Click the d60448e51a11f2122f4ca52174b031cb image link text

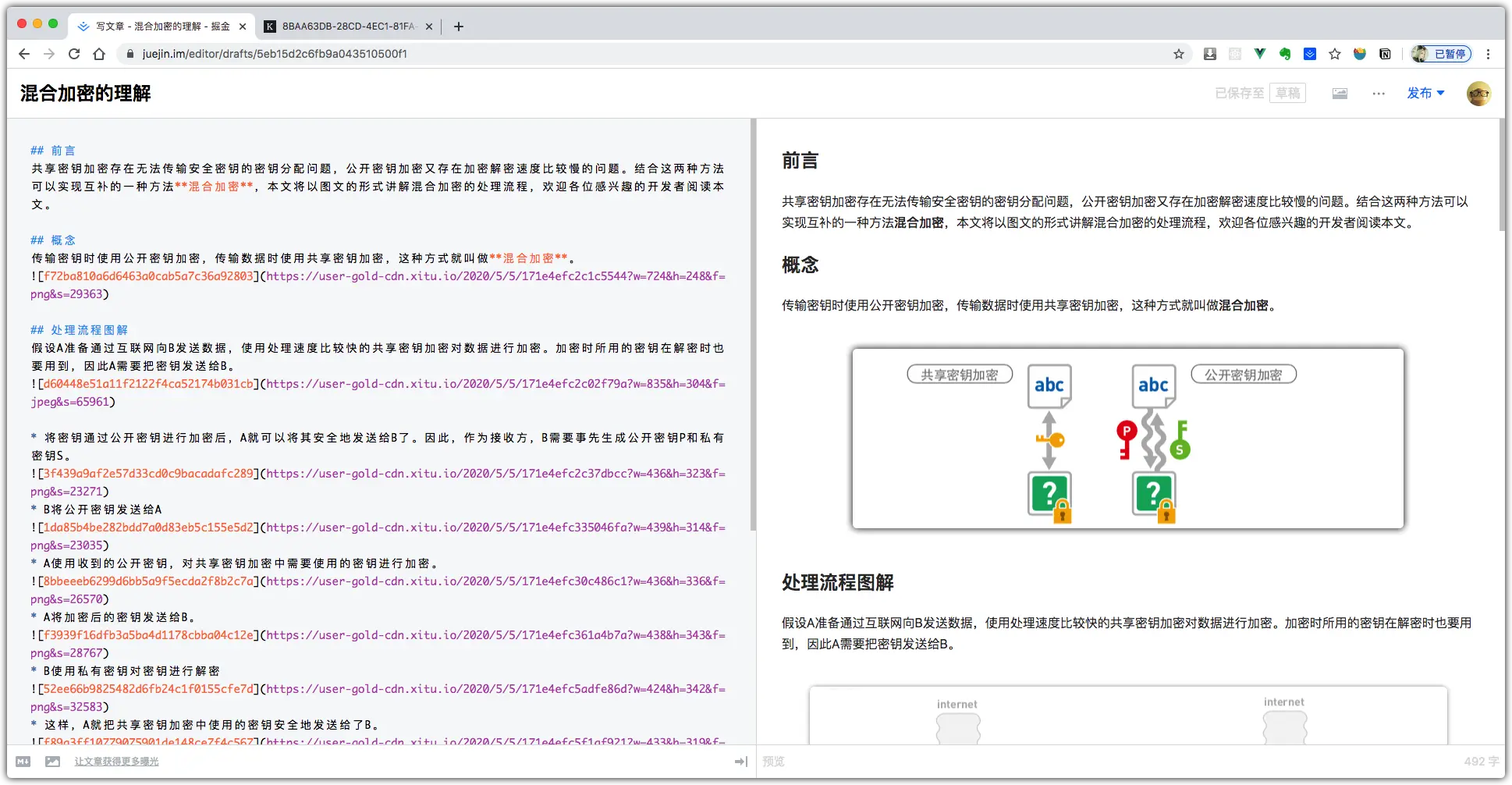tap(148, 384)
